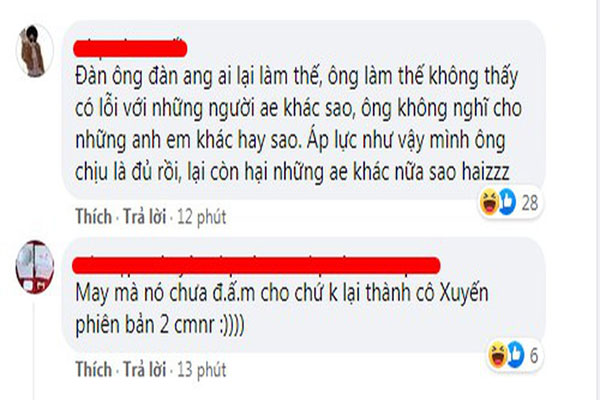
Task: Click the redacted name above second comment
Action: [256, 265]
